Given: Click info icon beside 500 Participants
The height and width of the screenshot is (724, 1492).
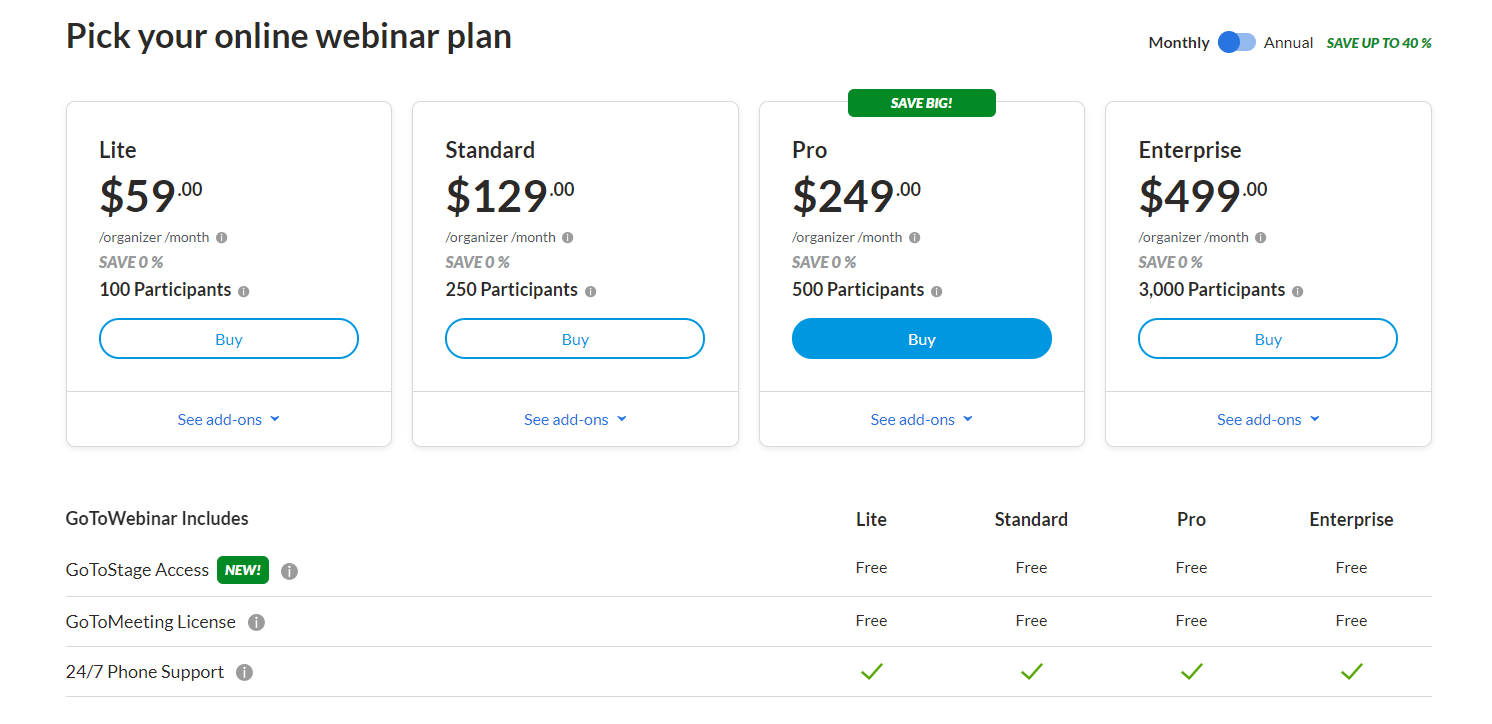Looking at the screenshot, I should coord(937,292).
